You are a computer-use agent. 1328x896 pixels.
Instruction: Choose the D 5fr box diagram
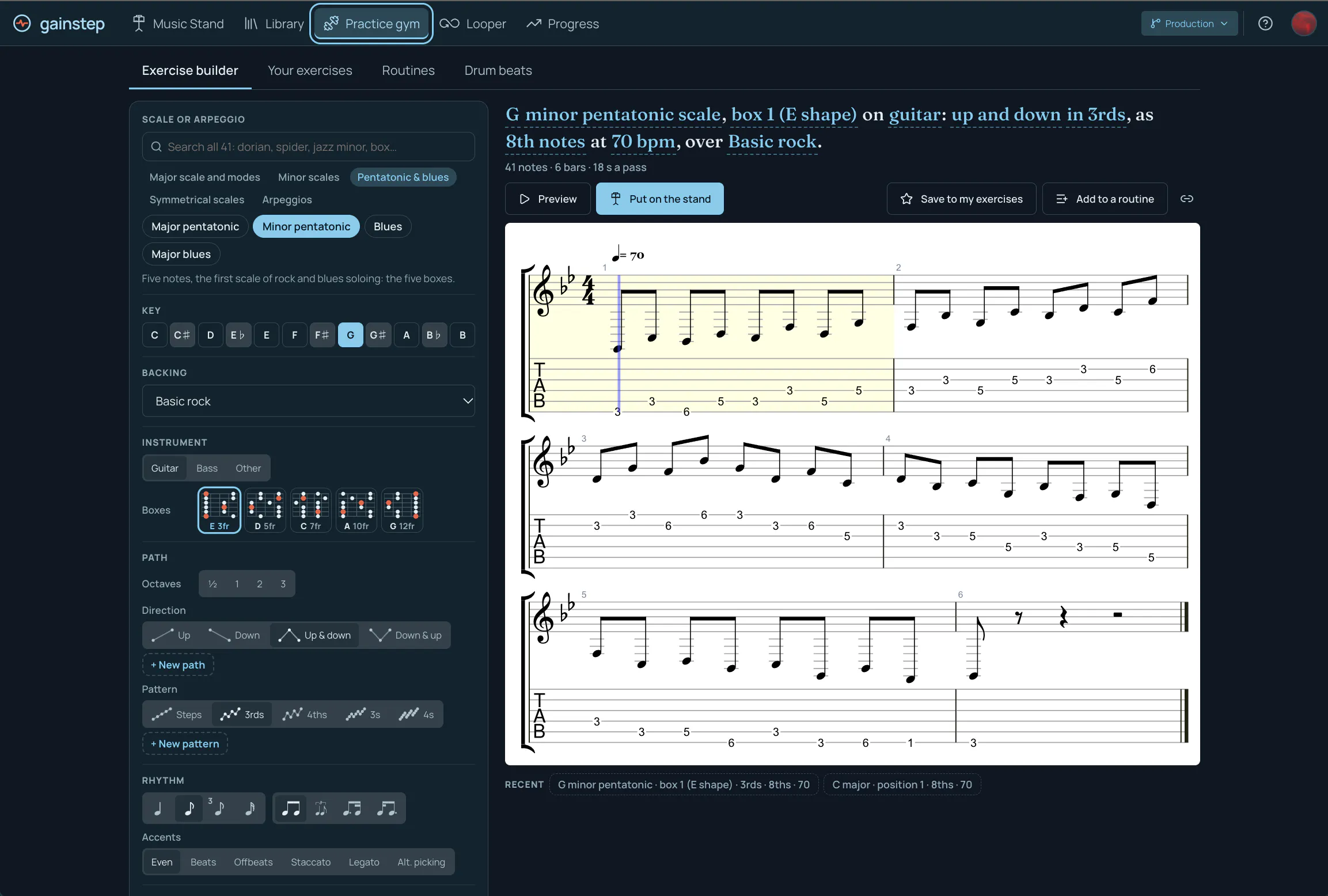click(265, 510)
